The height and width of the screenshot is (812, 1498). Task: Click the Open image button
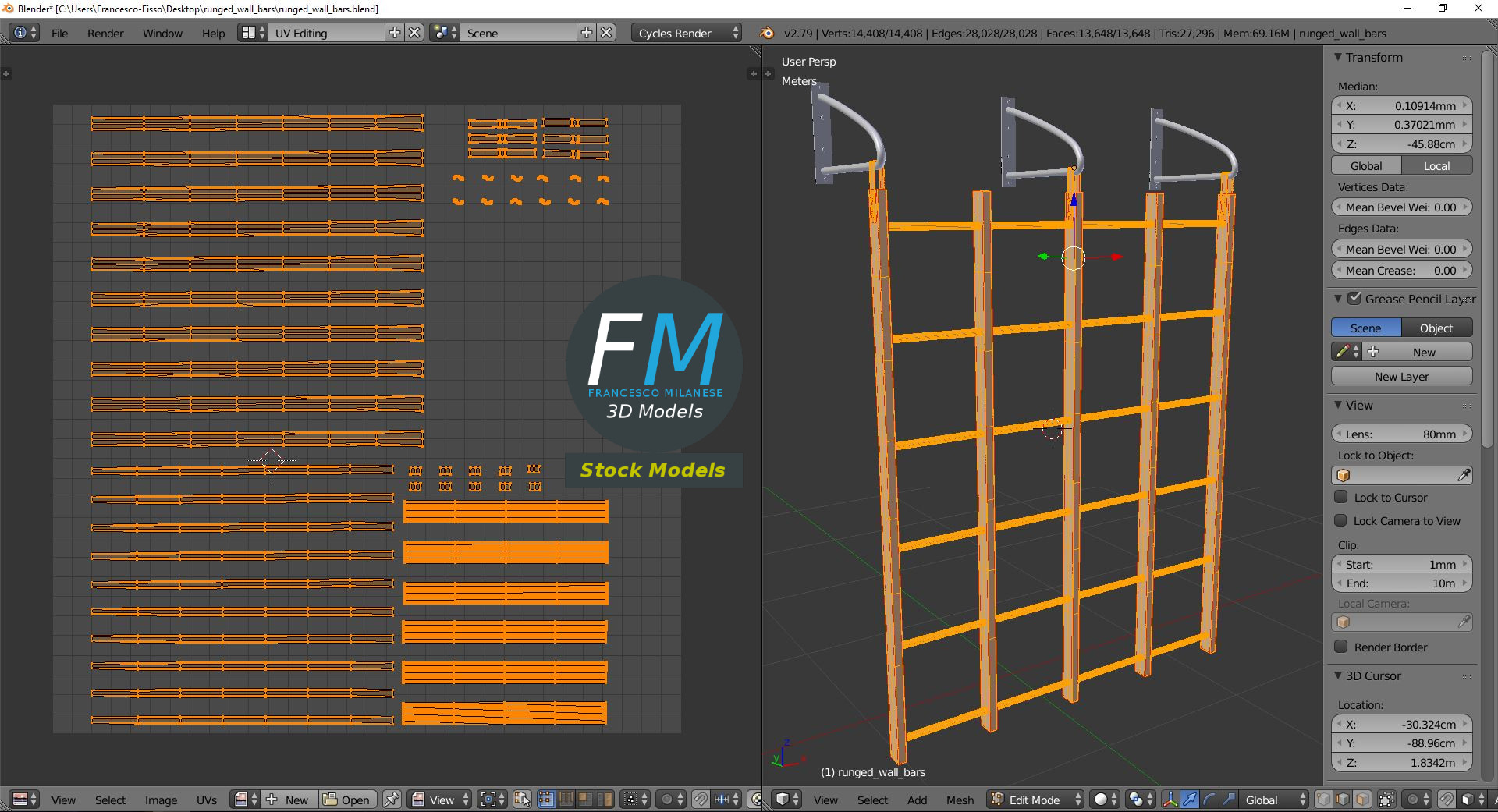(348, 800)
